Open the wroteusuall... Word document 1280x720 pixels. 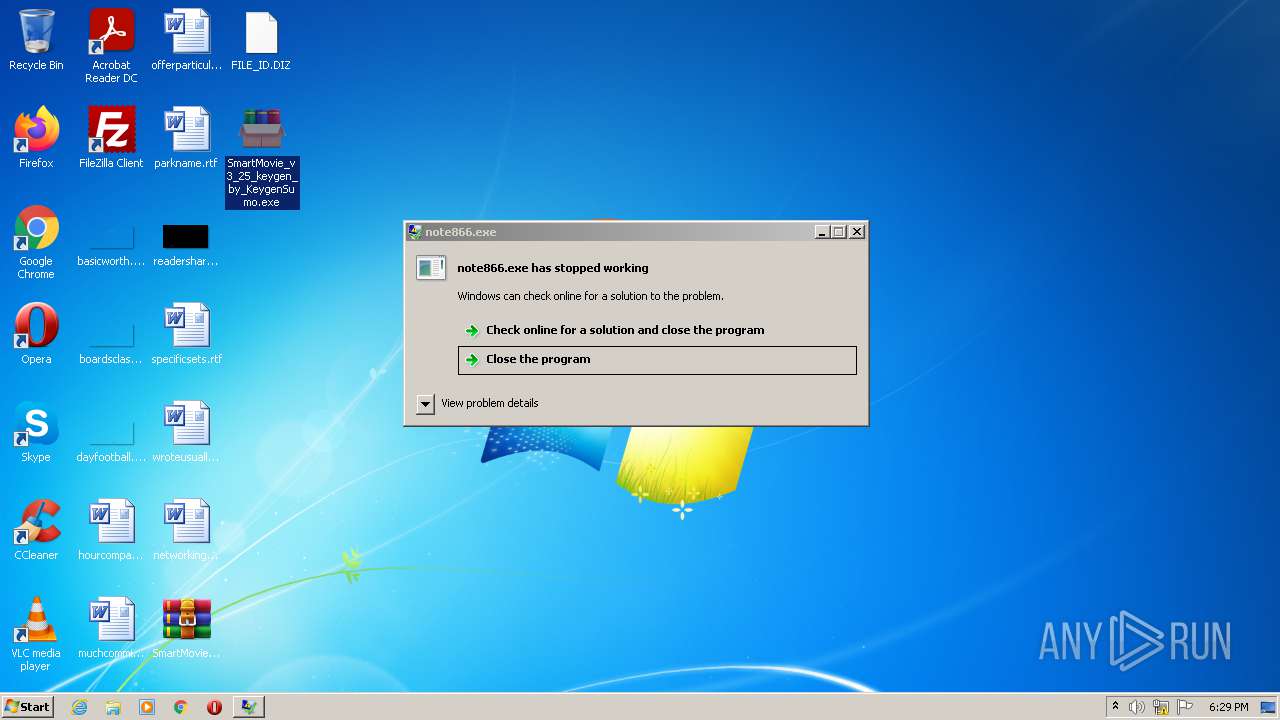(186, 432)
